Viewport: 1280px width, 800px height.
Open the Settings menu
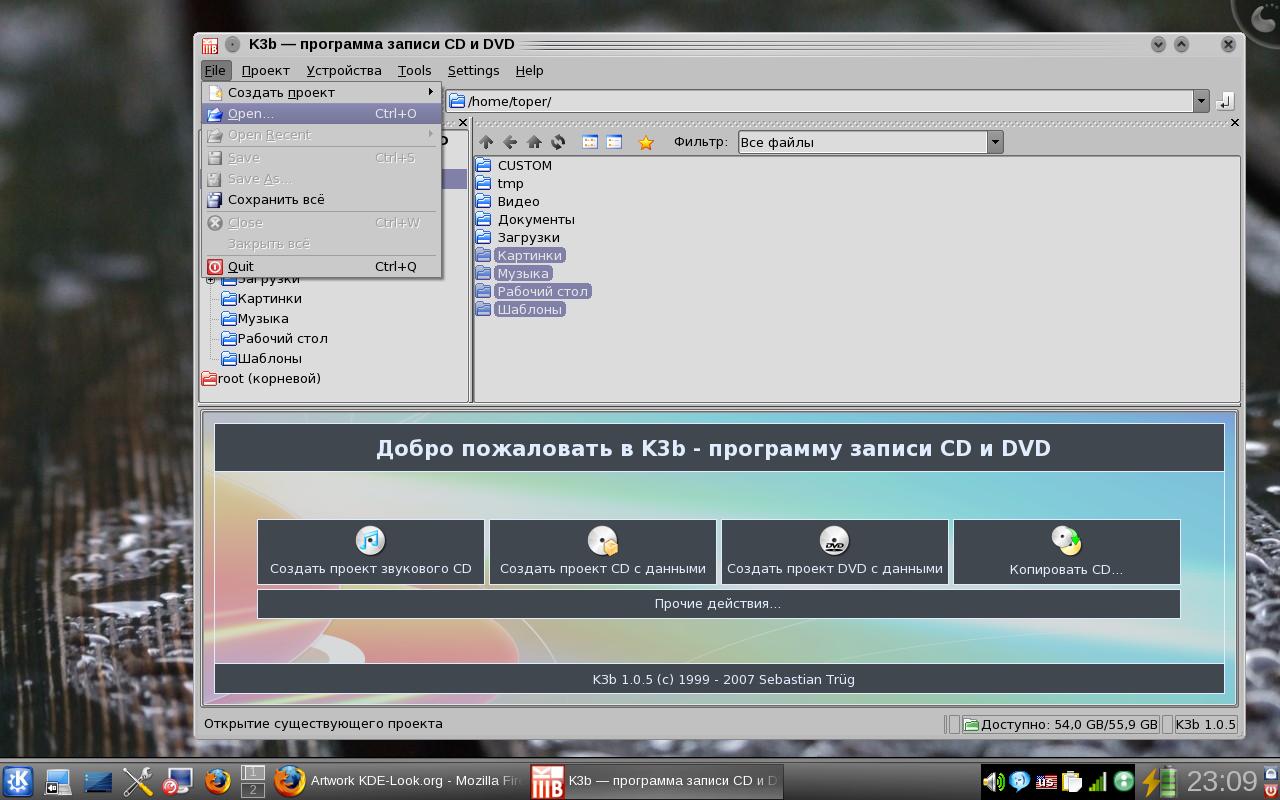point(473,71)
